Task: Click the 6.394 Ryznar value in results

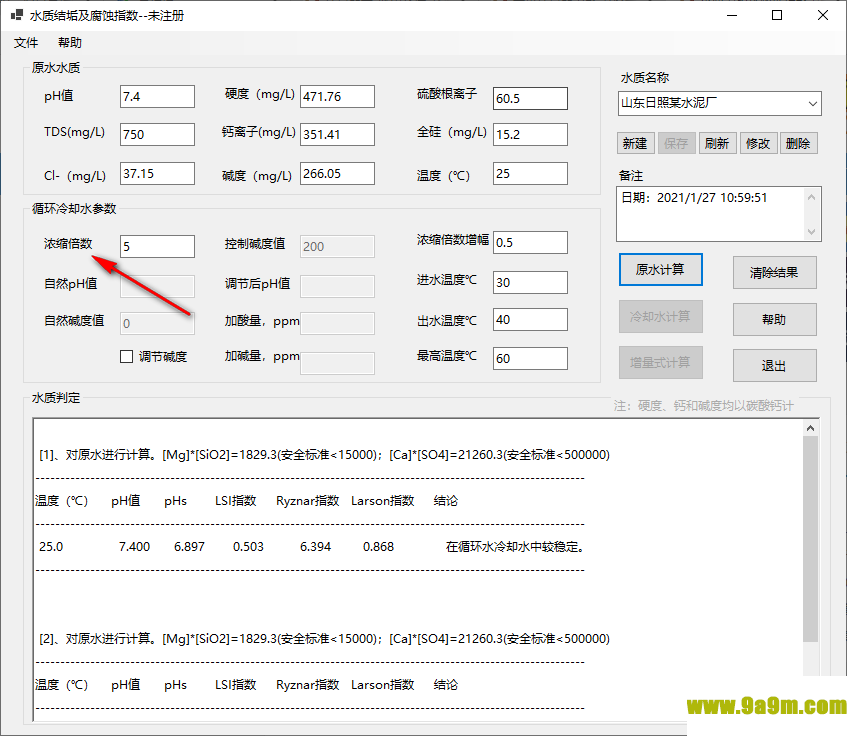Action: (315, 547)
